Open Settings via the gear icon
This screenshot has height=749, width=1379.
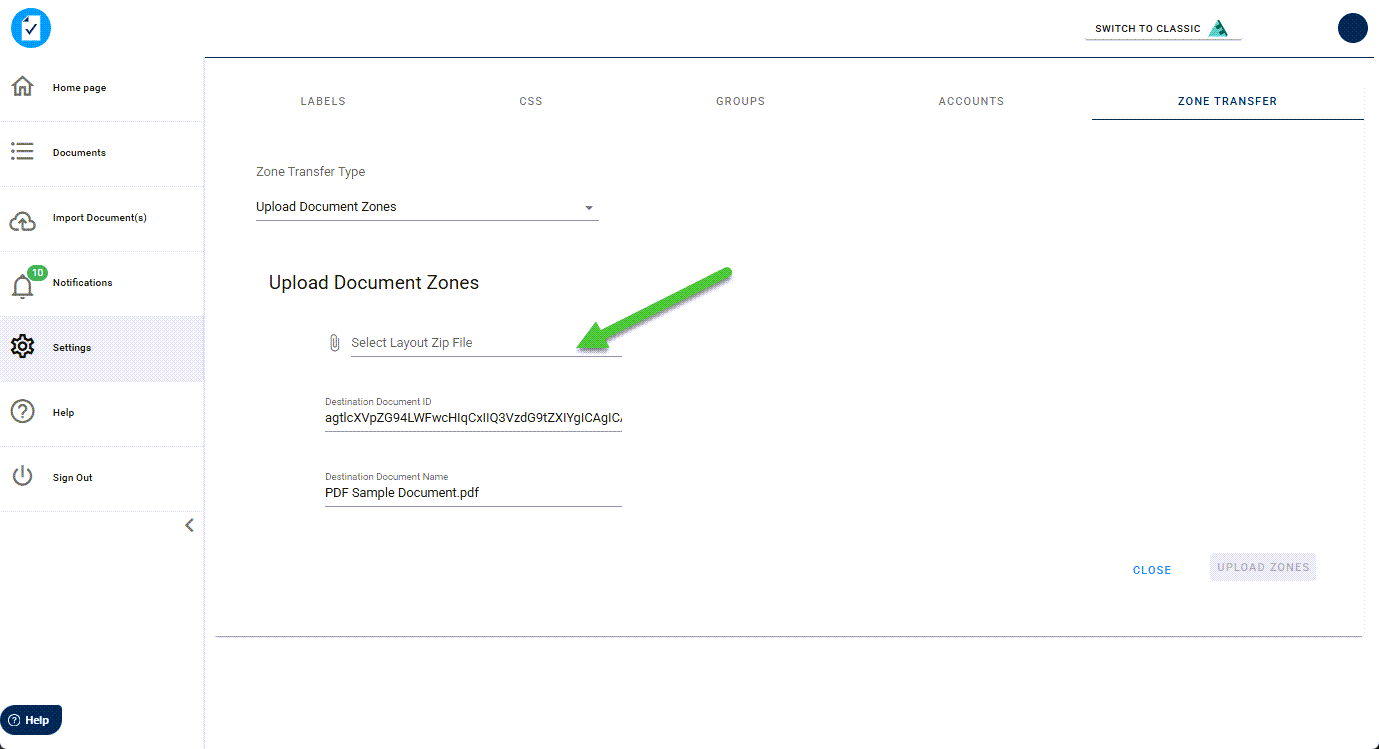click(x=22, y=346)
